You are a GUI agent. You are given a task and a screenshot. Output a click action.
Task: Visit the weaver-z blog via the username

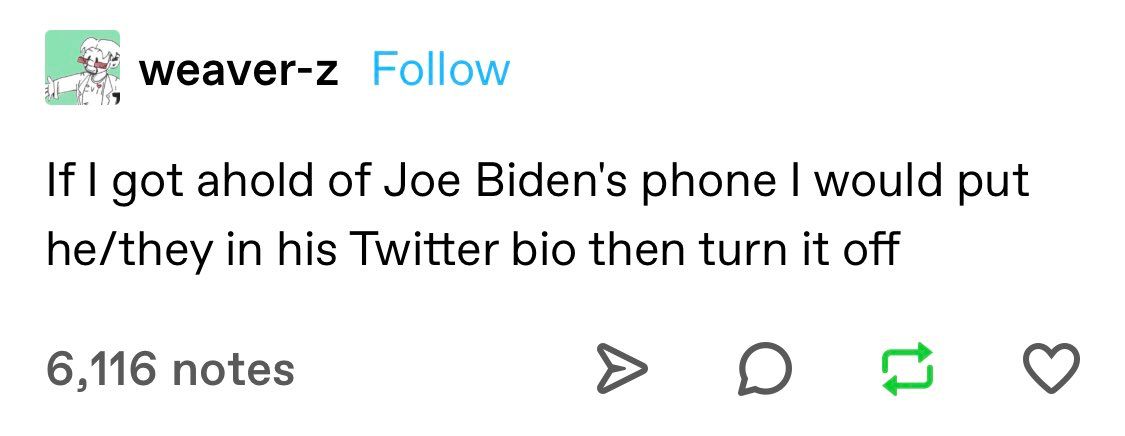(239, 70)
